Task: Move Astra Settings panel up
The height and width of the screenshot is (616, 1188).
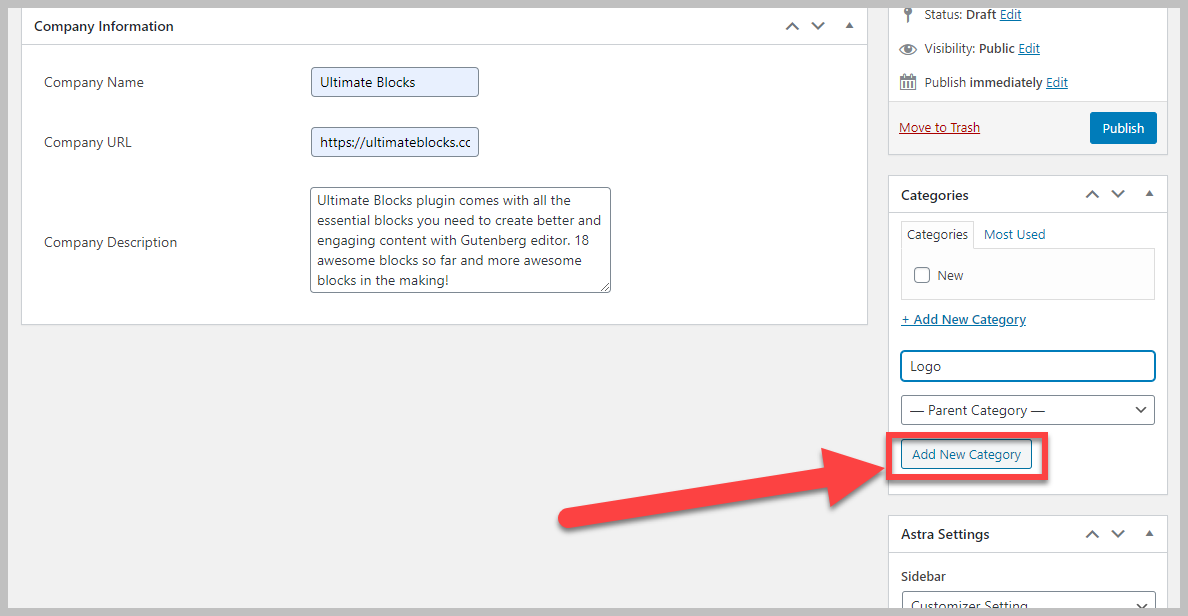Action: [1092, 534]
